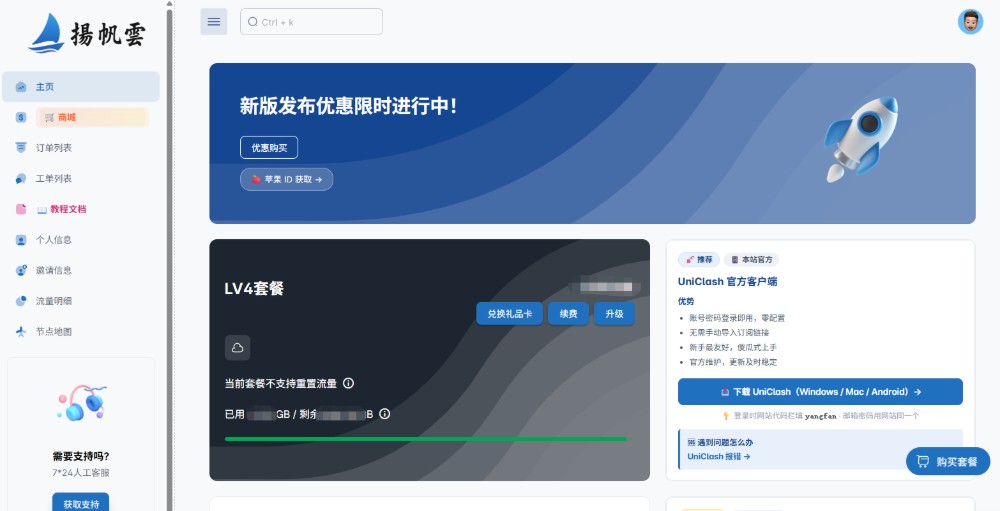Click the 本站官方 tag badge
This screenshot has width=1000, height=511.
pyautogui.click(x=751, y=260)
